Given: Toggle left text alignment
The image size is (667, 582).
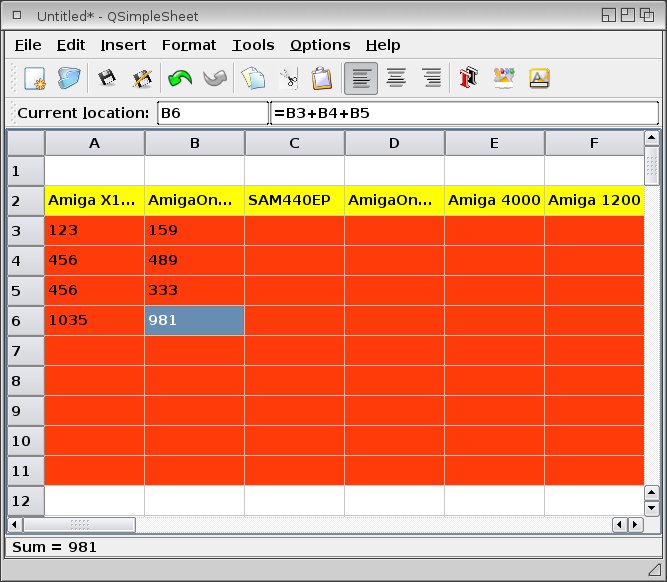Looking at the screenshot, I should click(361, 78).
